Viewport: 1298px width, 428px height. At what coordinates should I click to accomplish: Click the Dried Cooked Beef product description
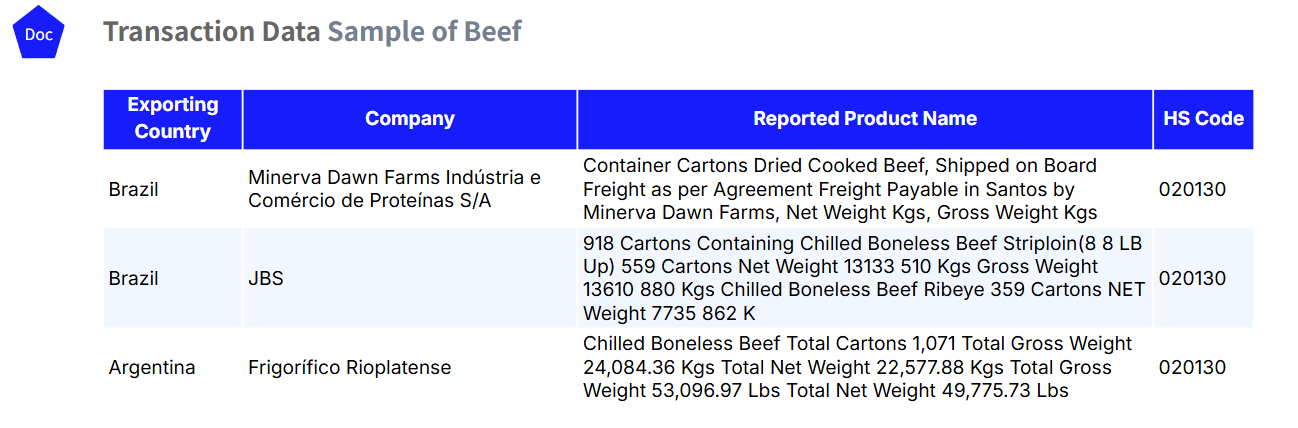(x=840, y=189)
